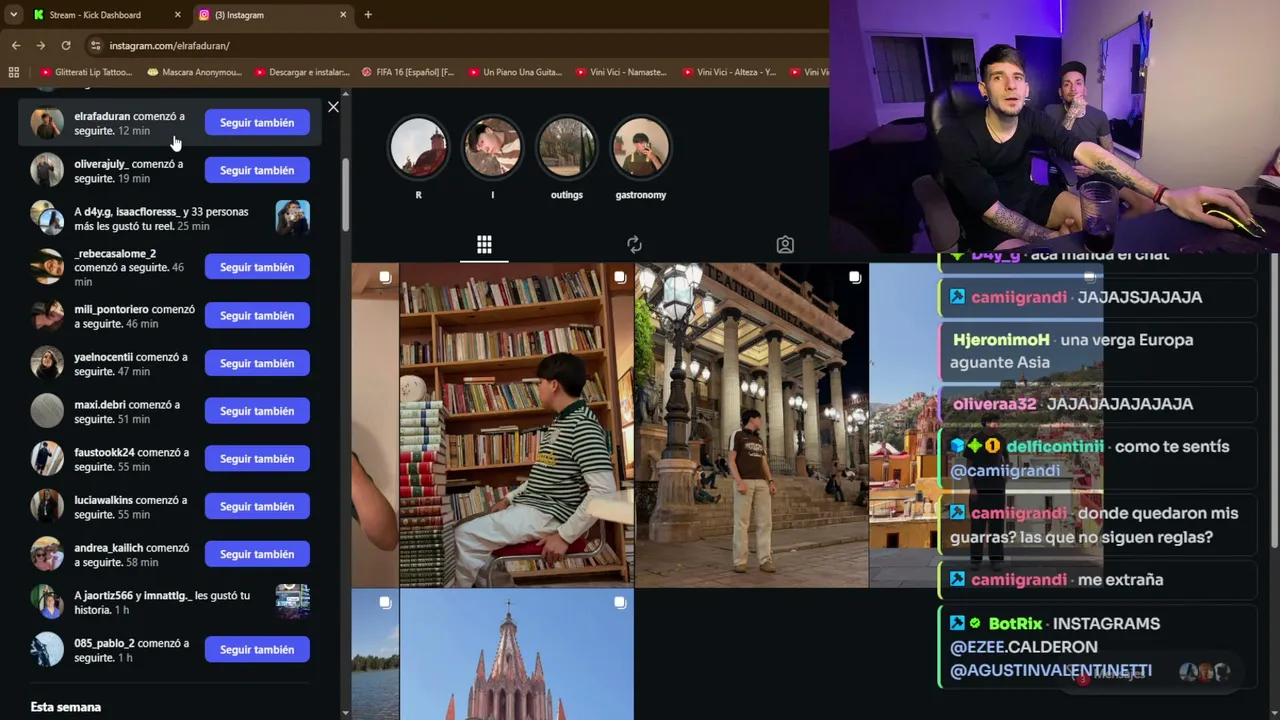The image size is (1280, 720).
Task: Open yaelnocentii's profile picture
Action: click(47, 363)
